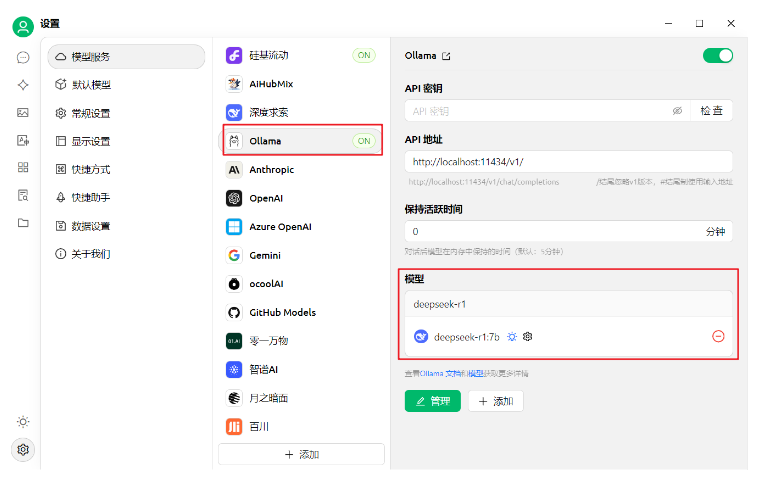Select 默认模型 in the settings menu

coord(91,85)
